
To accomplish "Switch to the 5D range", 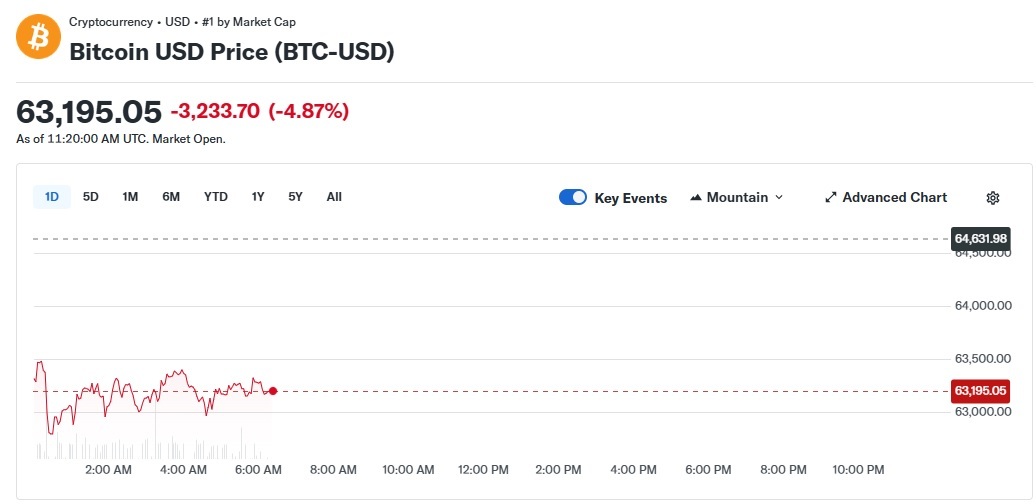I will (x=91, y=197).
